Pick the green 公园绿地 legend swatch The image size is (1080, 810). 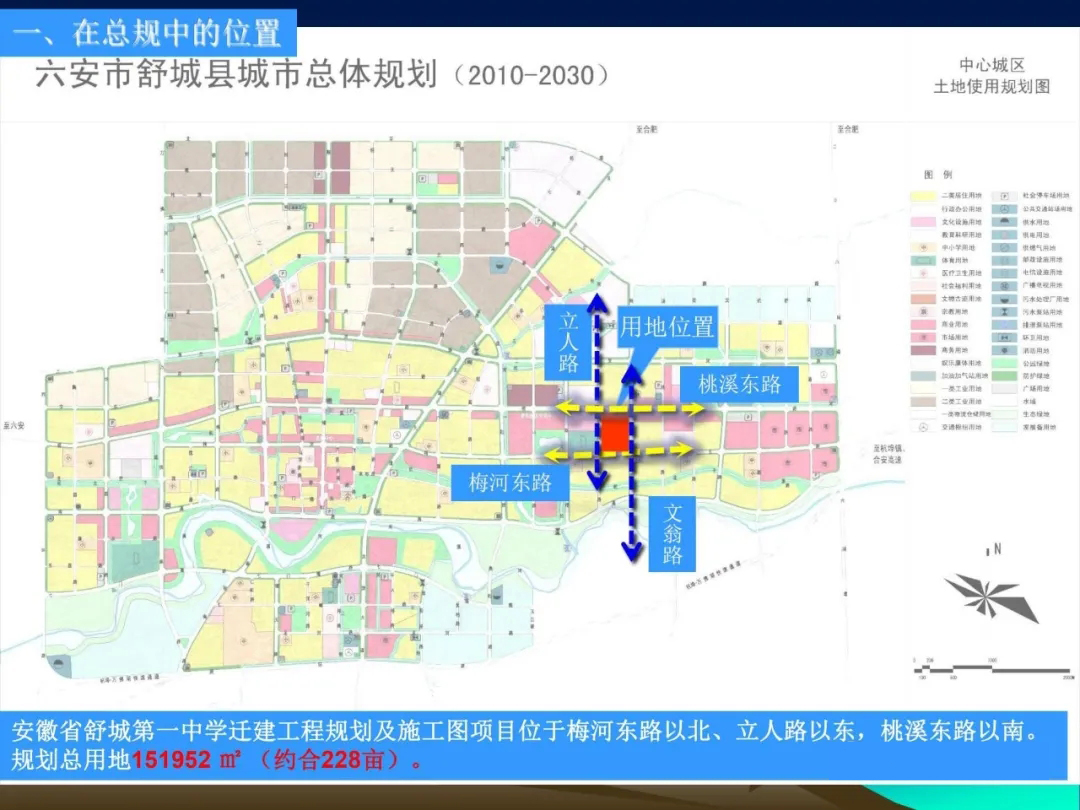[x=1004, y=363]
